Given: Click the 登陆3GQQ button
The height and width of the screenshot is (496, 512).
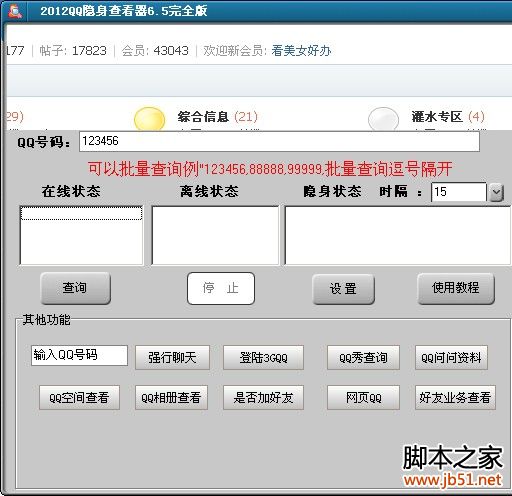Looking at the screenshot, I should coord(263,358).
